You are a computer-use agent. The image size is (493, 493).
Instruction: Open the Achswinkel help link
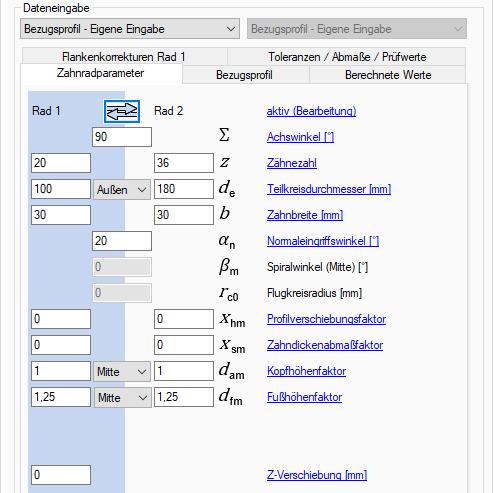point(300,137)
